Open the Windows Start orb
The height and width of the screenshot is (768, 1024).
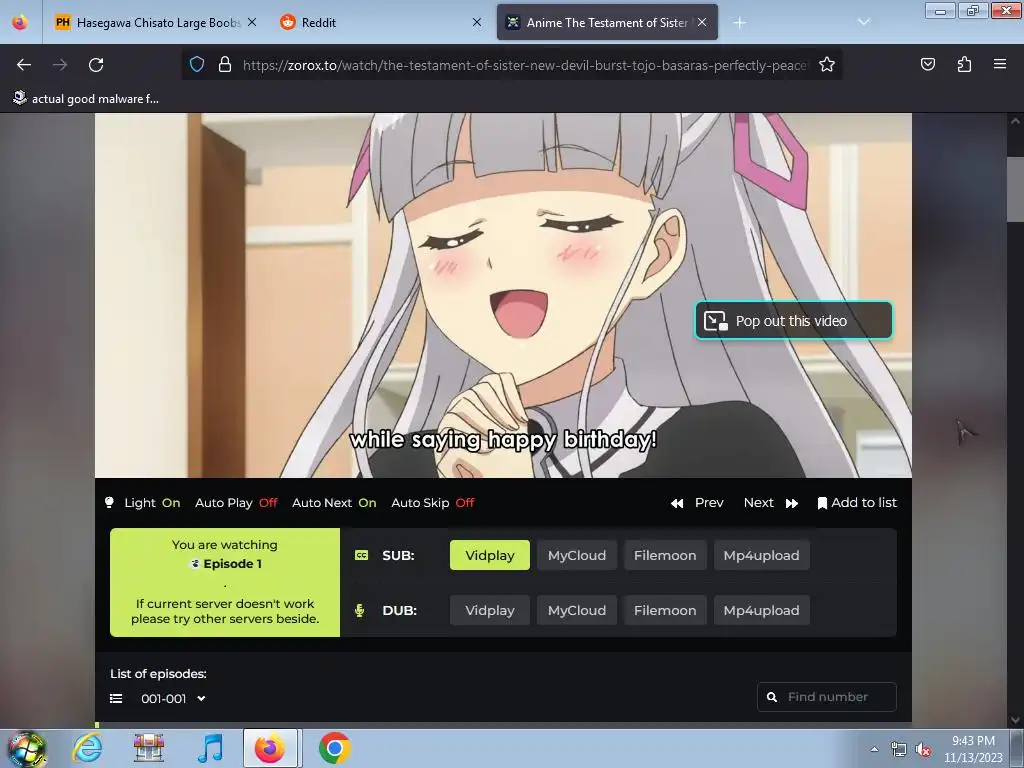coord(27,748)
